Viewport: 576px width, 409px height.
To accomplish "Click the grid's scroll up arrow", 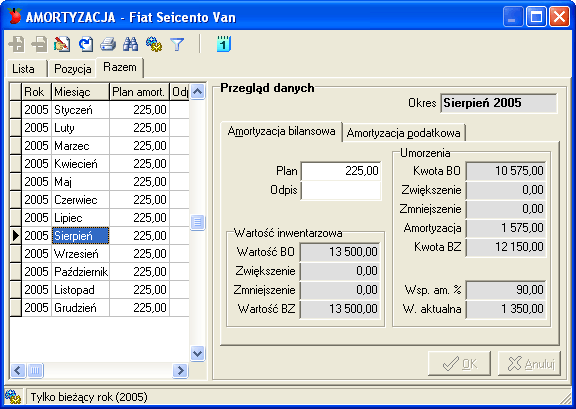I will (x=198, y=92).
